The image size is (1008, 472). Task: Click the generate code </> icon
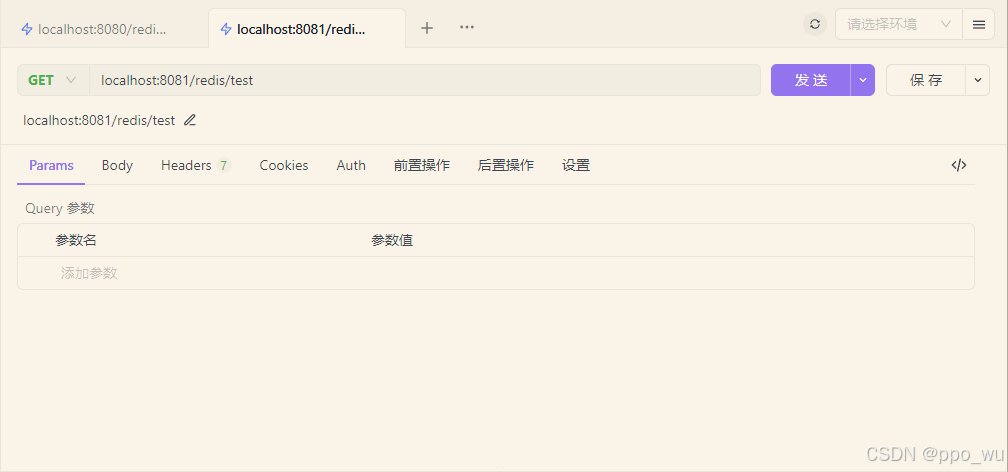click(x=958, y=165)
